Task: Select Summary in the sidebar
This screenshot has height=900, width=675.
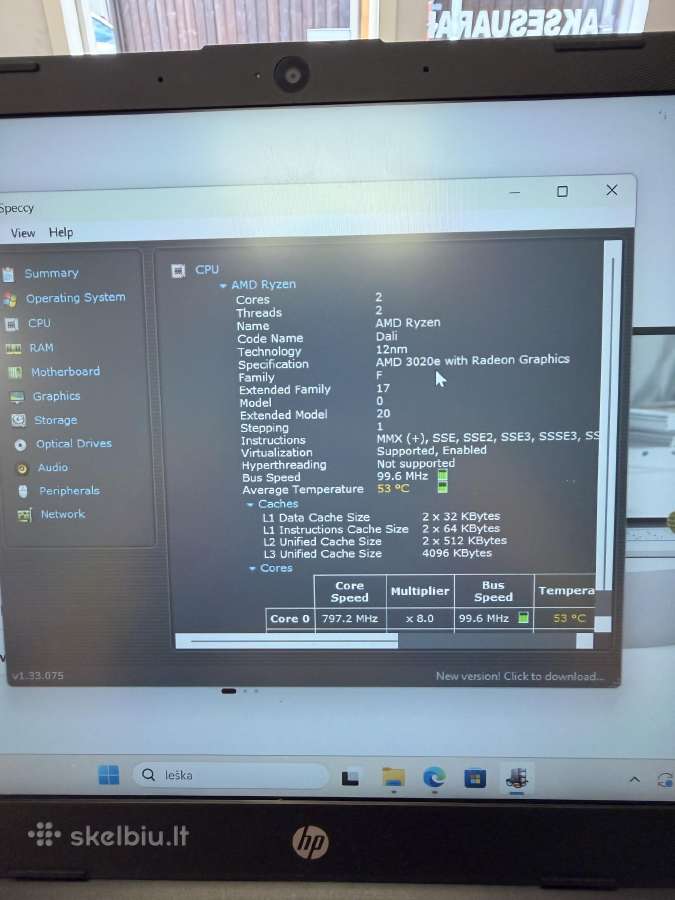Action: tap(51, 274)
